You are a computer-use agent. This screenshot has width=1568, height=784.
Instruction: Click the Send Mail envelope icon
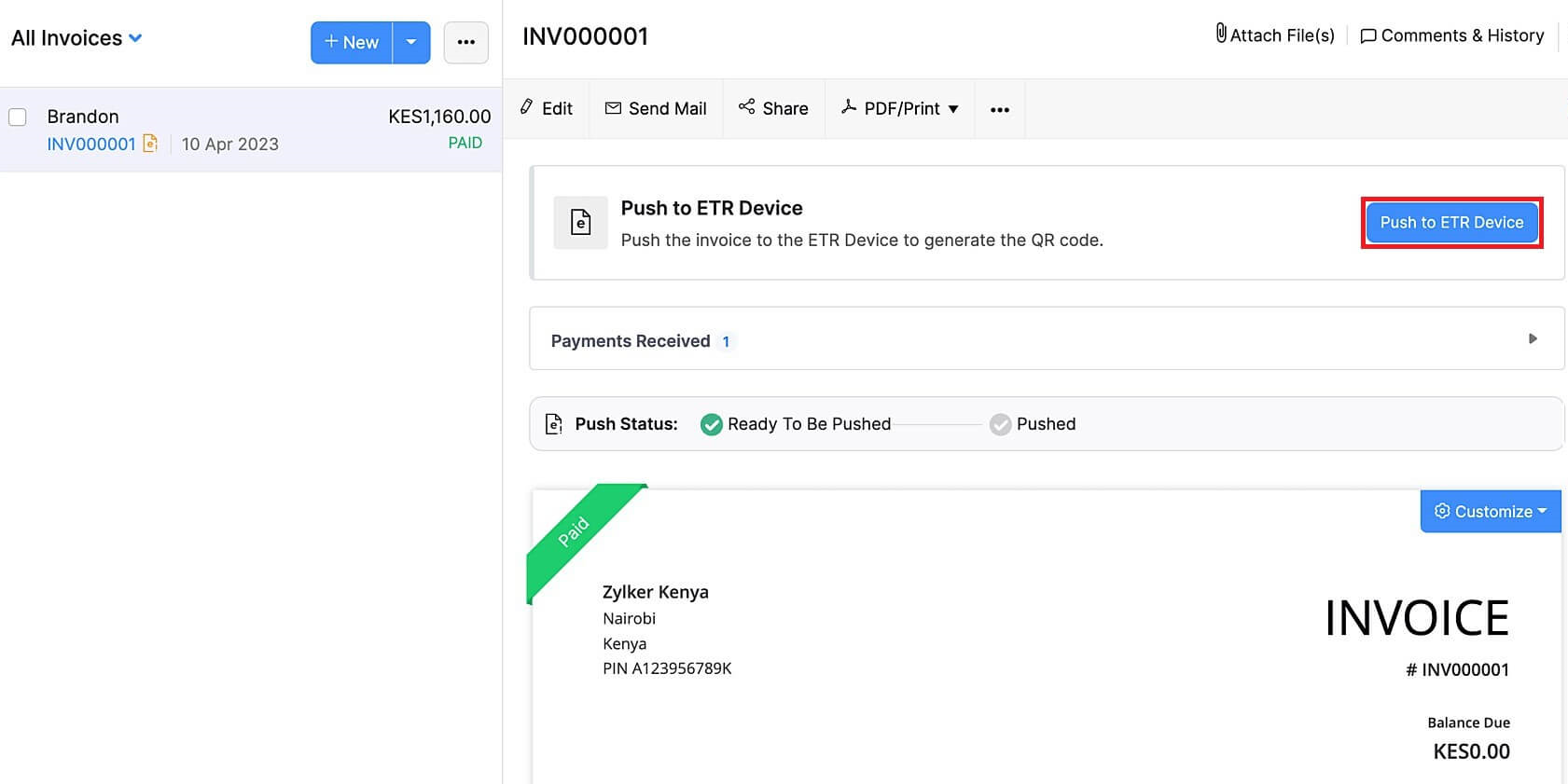pyautogui.click(x=613, y=108)
